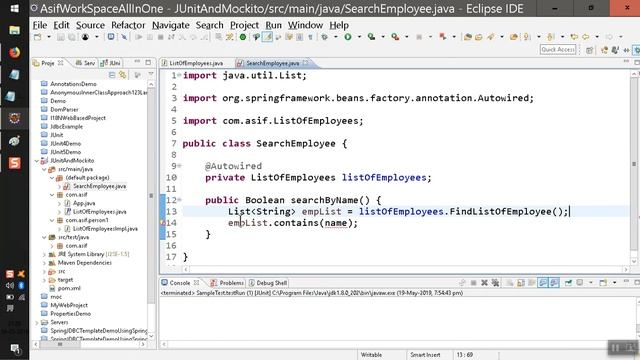This screenshot has width=640, height=360.
Task: Click the Coverage run icon in toolbar
Action: (371, 37)
